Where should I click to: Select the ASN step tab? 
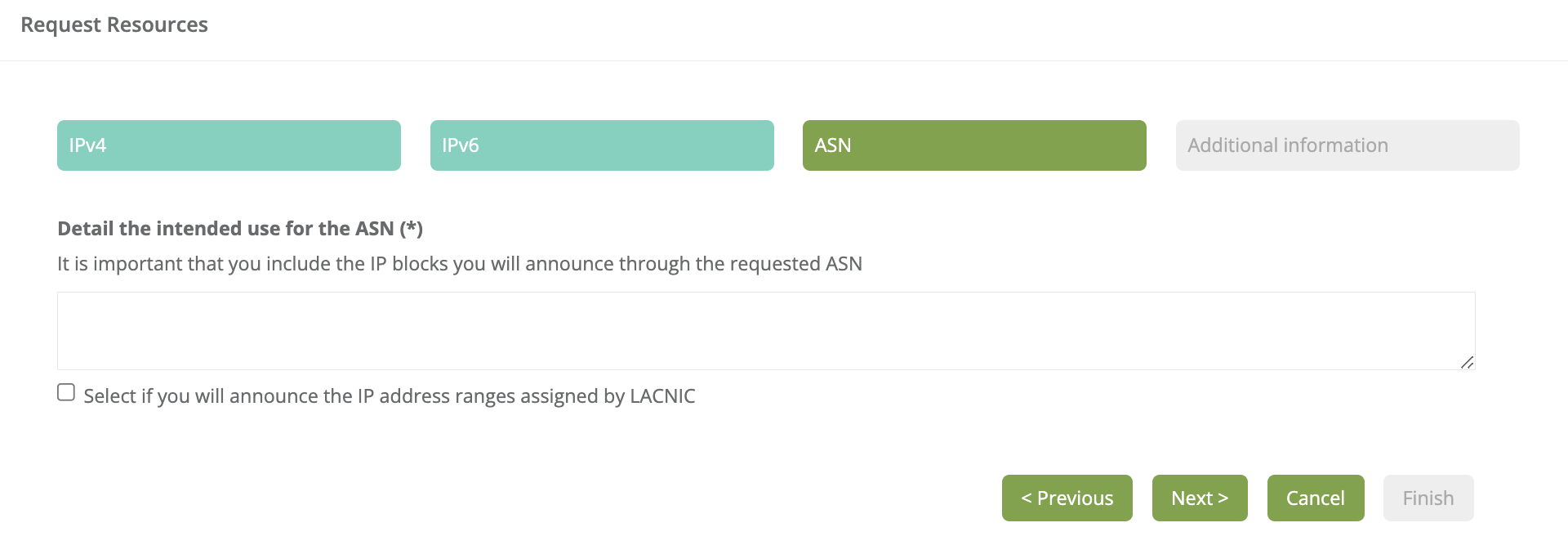[974, 145]
